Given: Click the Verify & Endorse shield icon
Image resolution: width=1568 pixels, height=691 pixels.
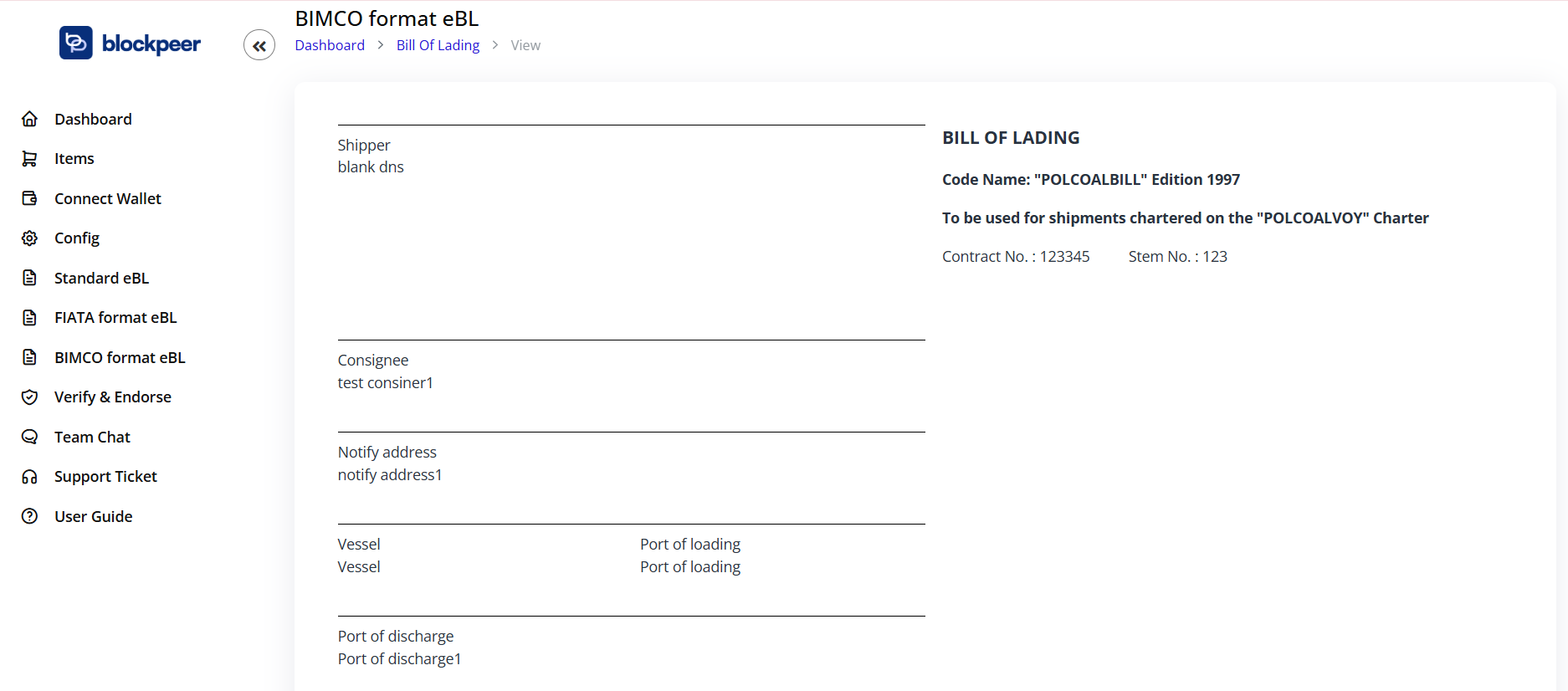Looking at the screenshot, I should coord(30,397).
